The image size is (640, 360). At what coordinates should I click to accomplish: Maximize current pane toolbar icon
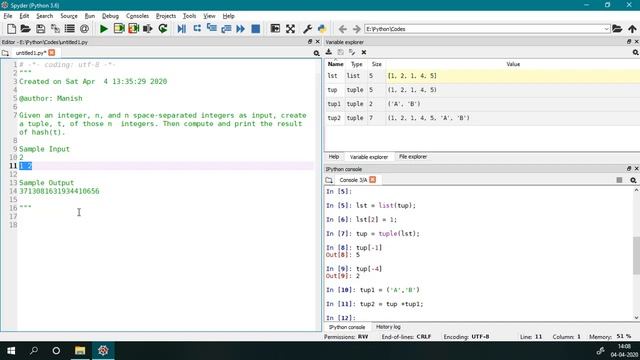275,29
